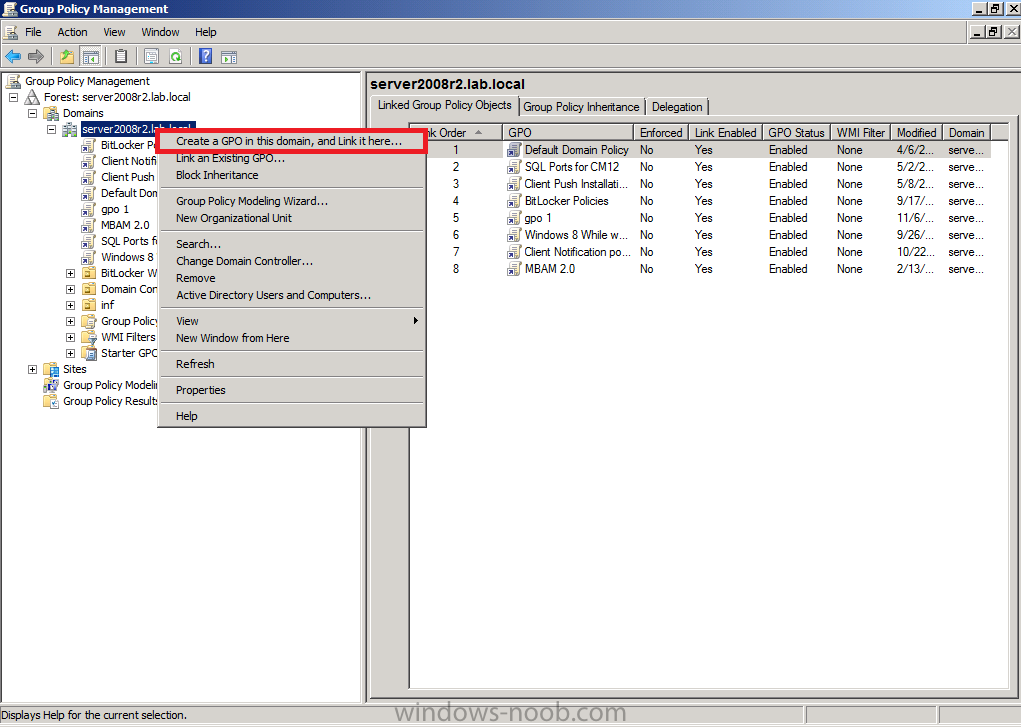Click the Starter GPOs folder icon
1021x727 pixels.
point(89,354)
